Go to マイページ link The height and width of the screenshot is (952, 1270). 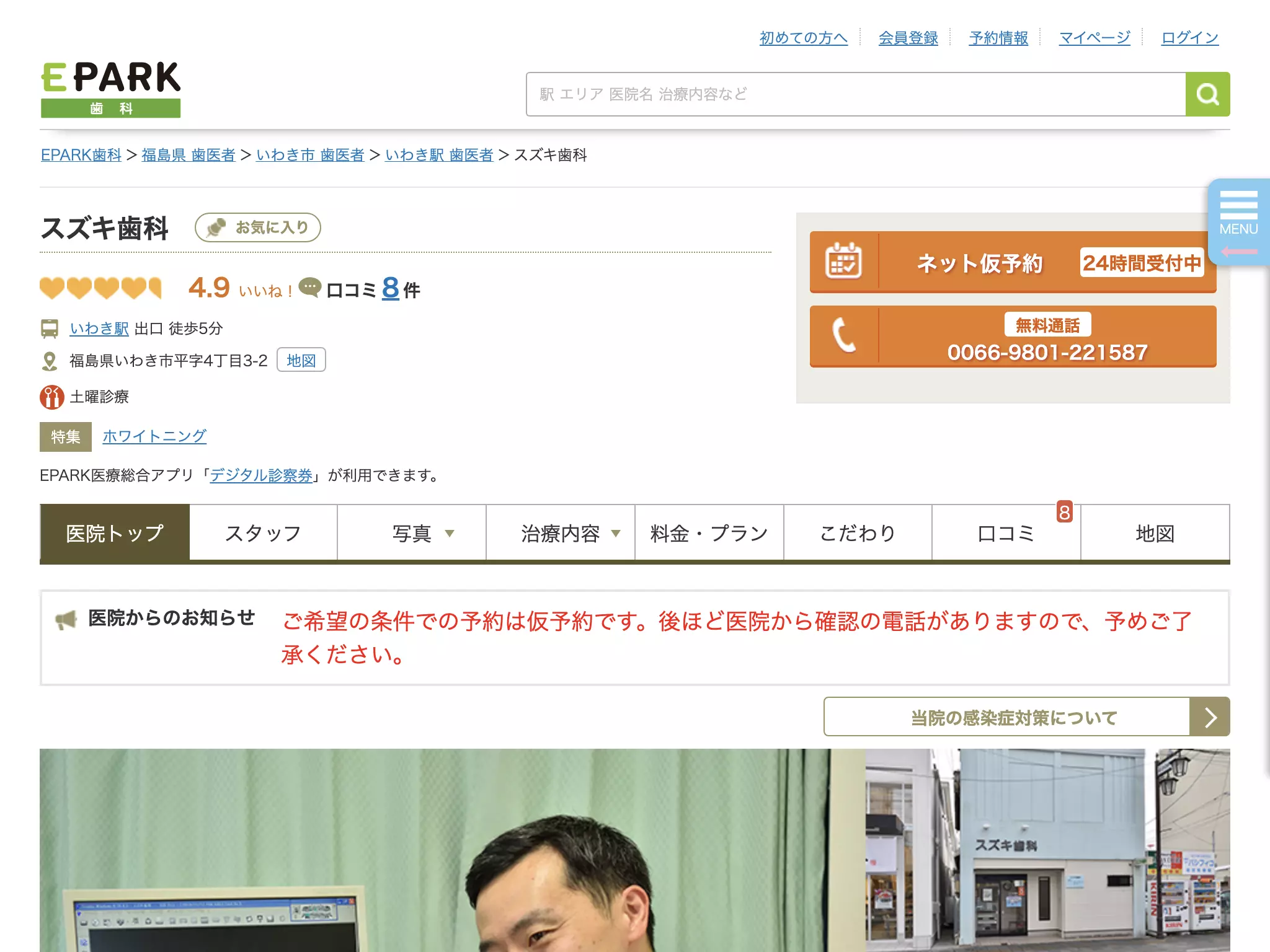coord(1095,38)
